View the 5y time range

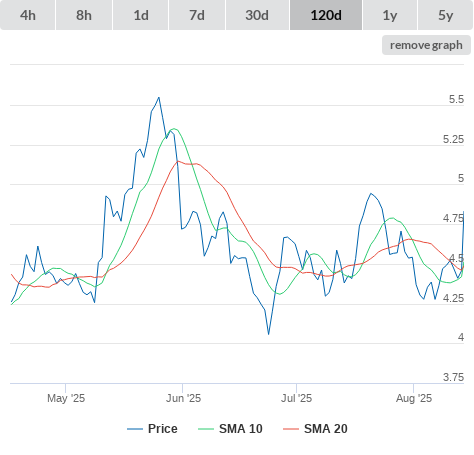tap(446, 15)
